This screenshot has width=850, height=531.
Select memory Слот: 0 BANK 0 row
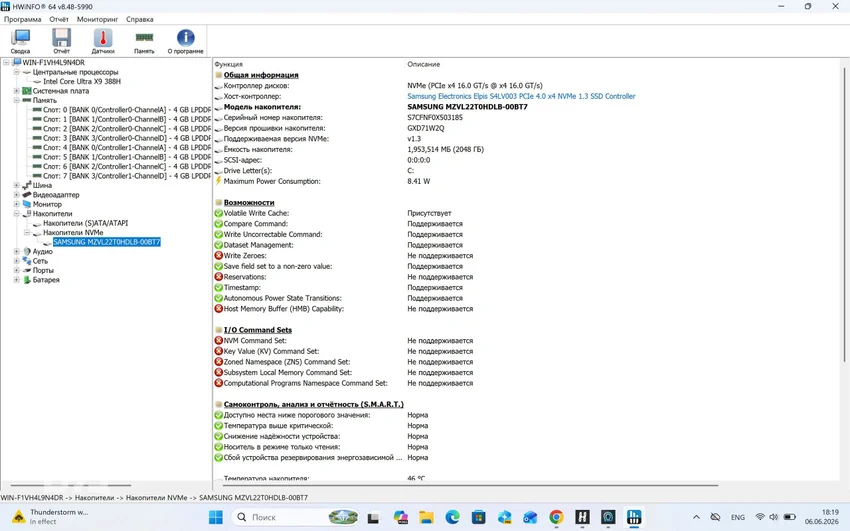click(126, 109)
